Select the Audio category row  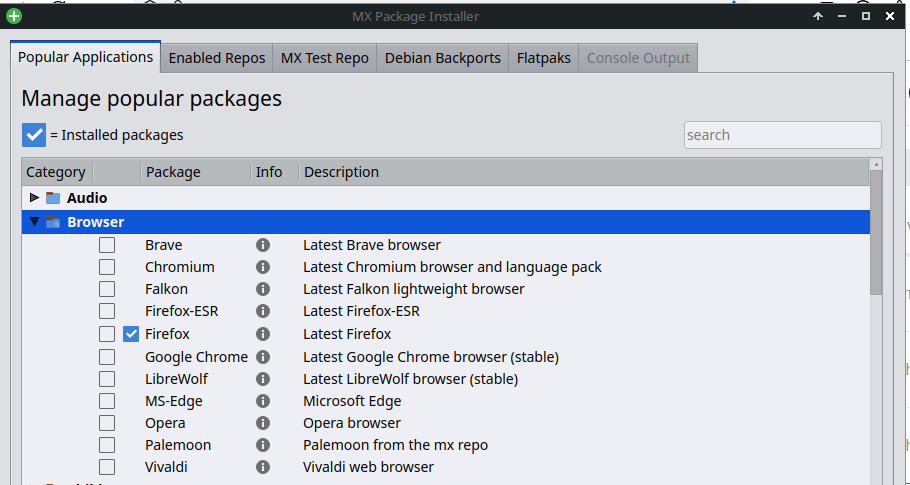pyautogui.click(x=446, y=198)
